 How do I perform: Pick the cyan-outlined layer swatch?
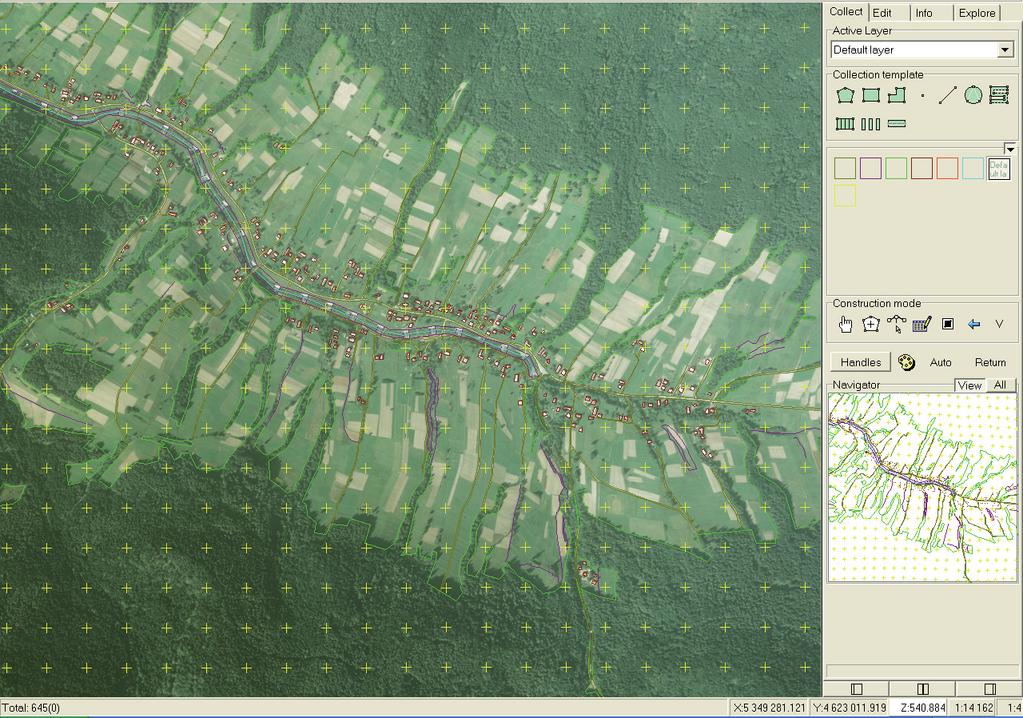coord(973,168)
